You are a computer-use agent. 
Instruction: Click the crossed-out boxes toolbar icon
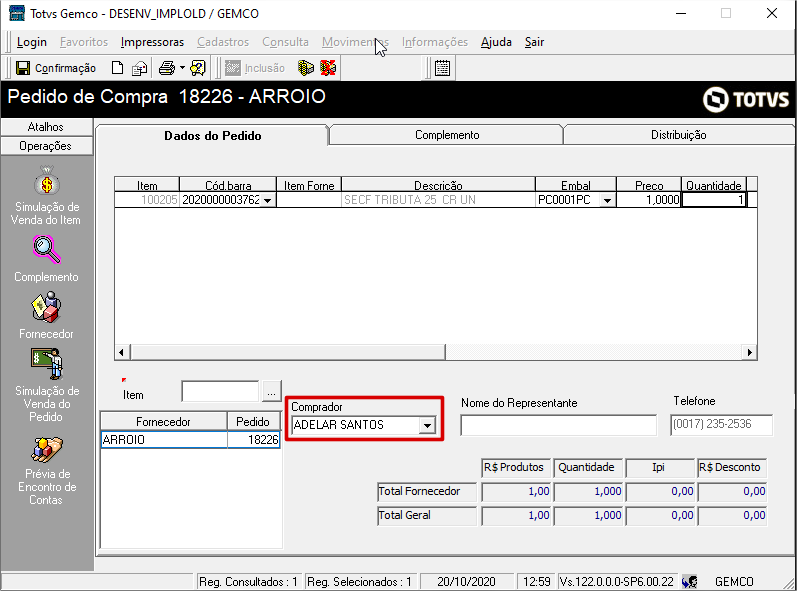(x=328, y=68)
